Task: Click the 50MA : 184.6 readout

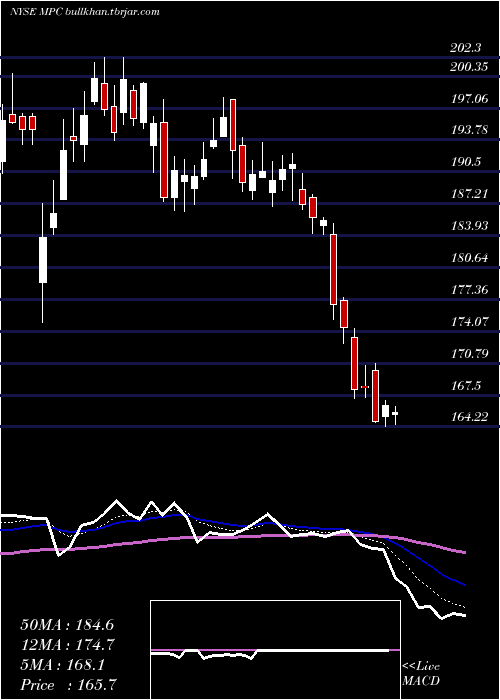Action: click(x=69, y=625)
